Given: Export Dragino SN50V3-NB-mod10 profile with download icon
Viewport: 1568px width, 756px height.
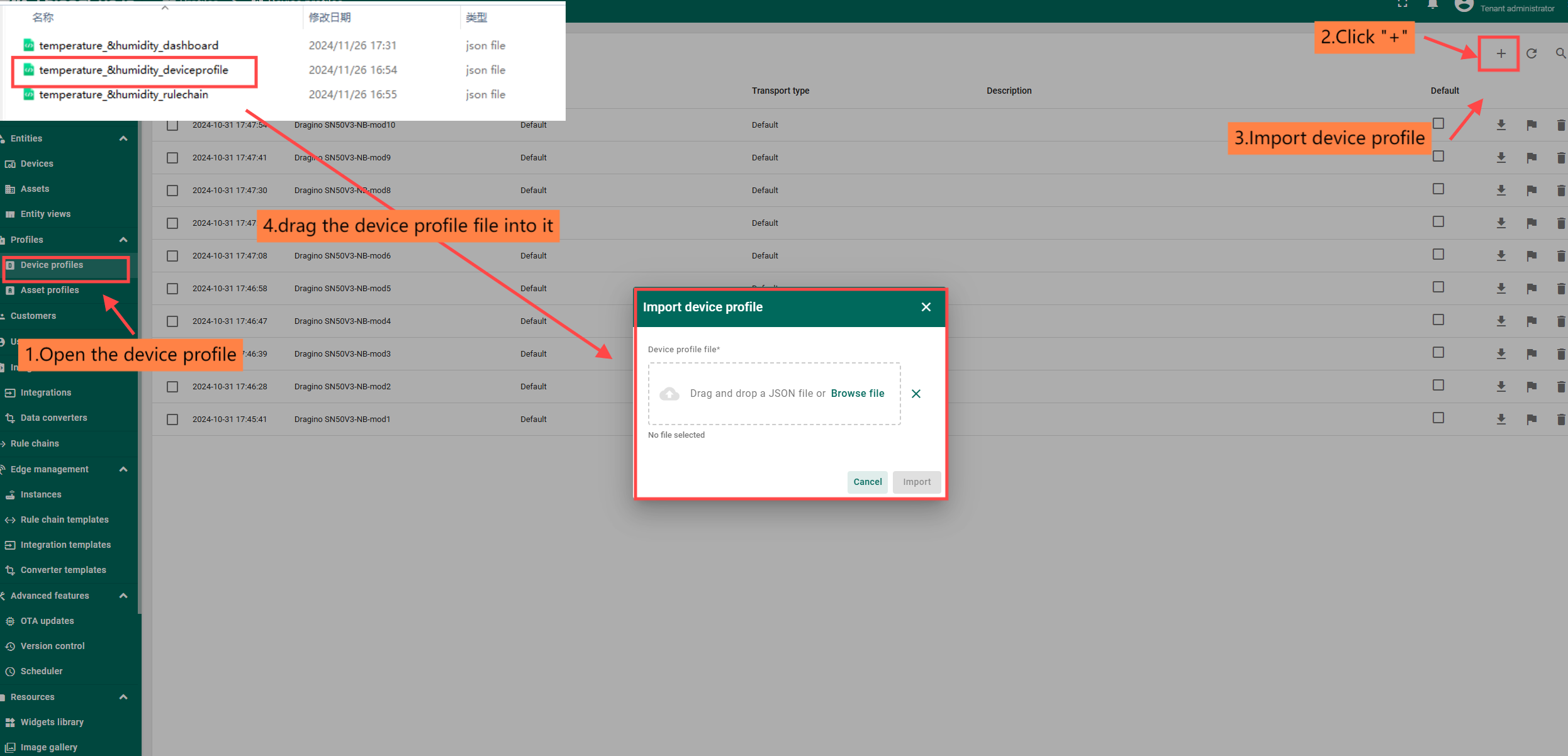Looking at the screenshot, I should point(1501,125).
